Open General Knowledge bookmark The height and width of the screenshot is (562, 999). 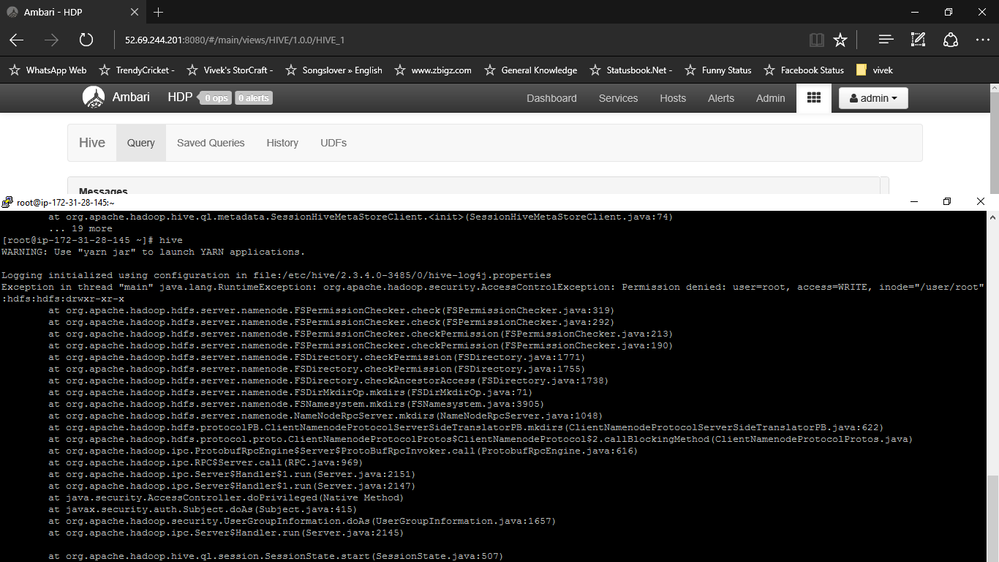(x=531, y=70)
